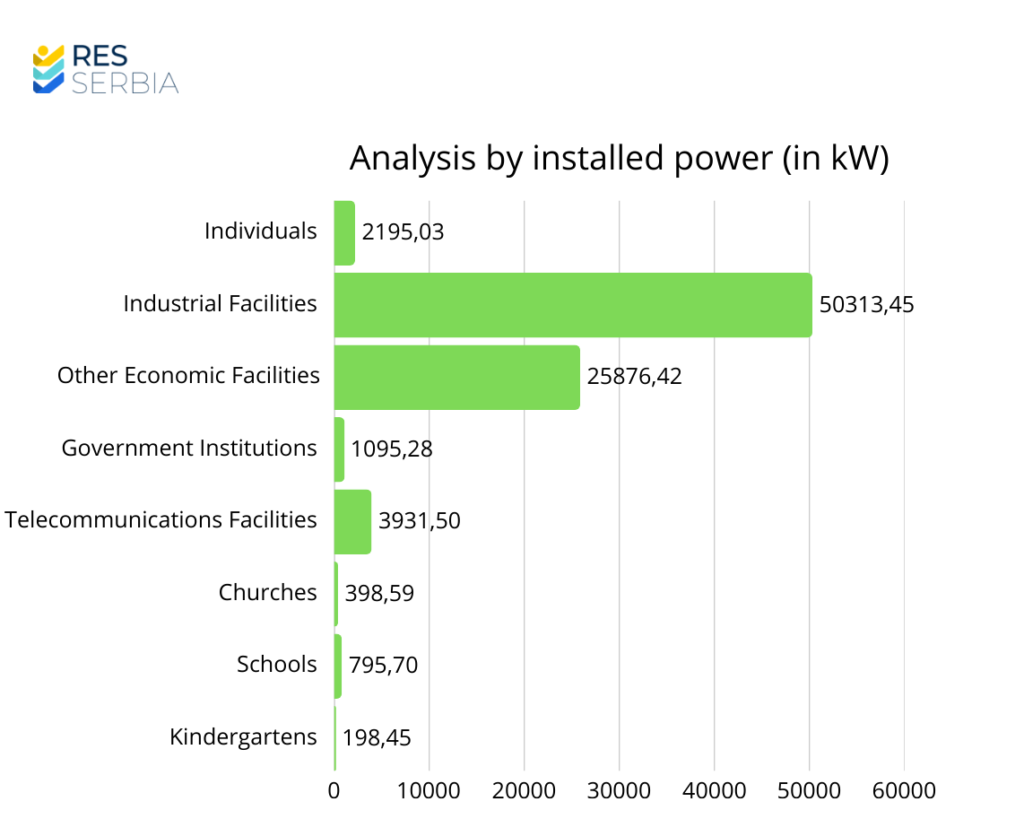Image resolution: width=1024 pixels, height=819 pixels.
Task: Click the 30000 axis tick label
Action: pyautogui.click(x=619, y=791)
